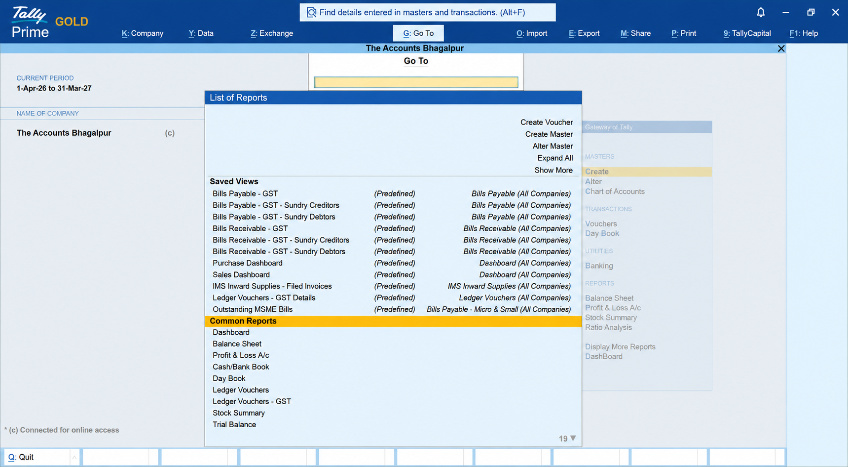
Task: Click the G: Go To button
Action: 418,34
